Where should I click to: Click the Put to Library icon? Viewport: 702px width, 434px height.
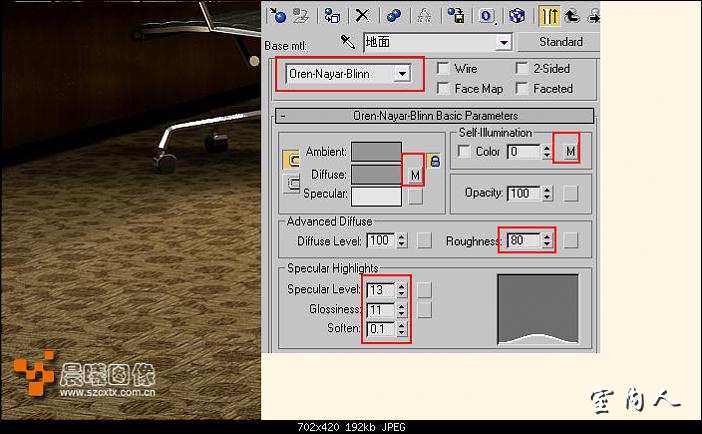455,16
